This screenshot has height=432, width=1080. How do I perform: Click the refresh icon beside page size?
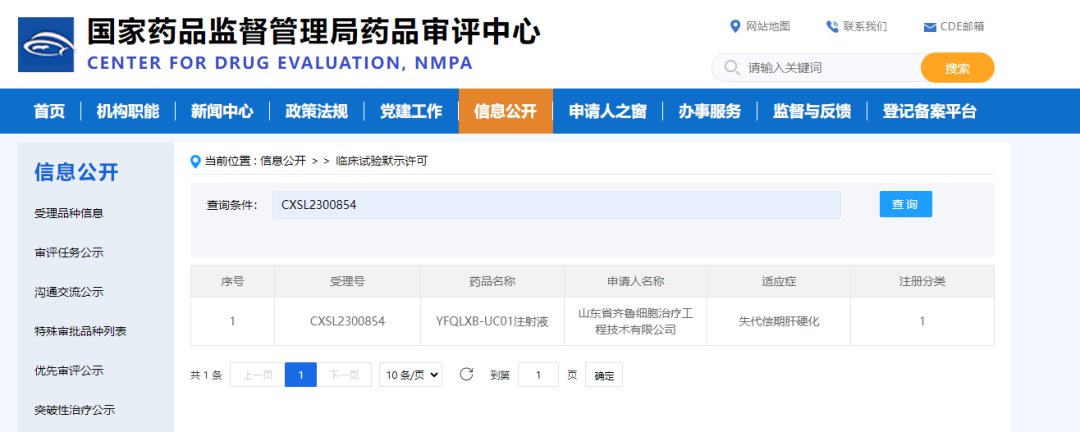click(466, 375)
